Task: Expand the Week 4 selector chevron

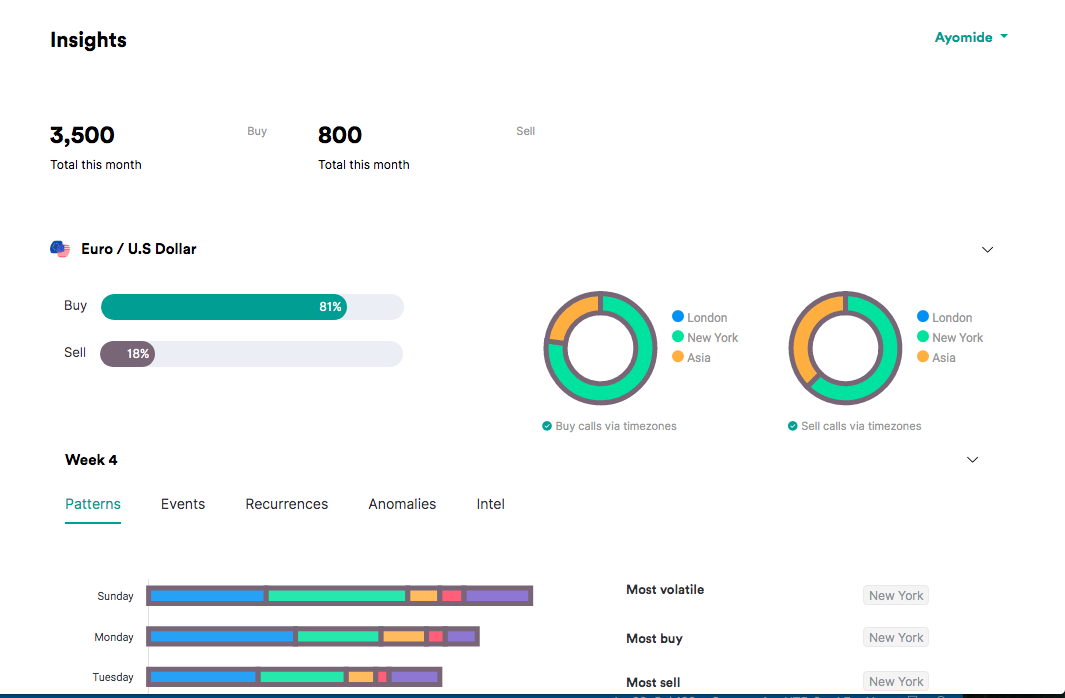Action: (x=972, y=460)
